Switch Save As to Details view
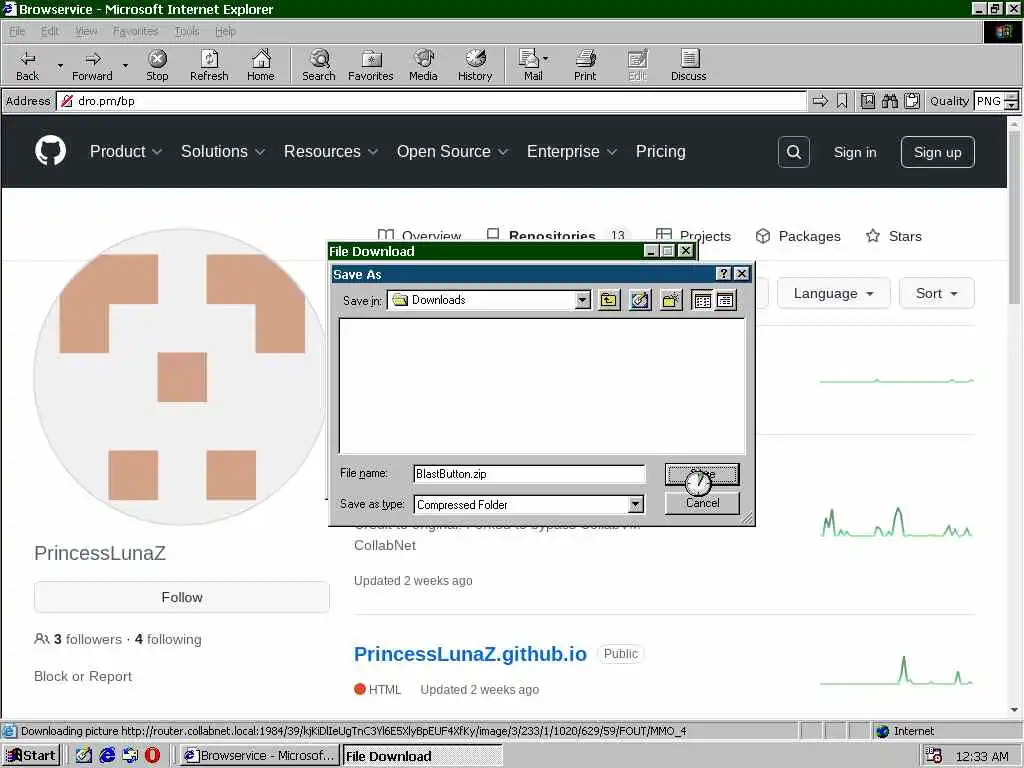 point(725,300)
